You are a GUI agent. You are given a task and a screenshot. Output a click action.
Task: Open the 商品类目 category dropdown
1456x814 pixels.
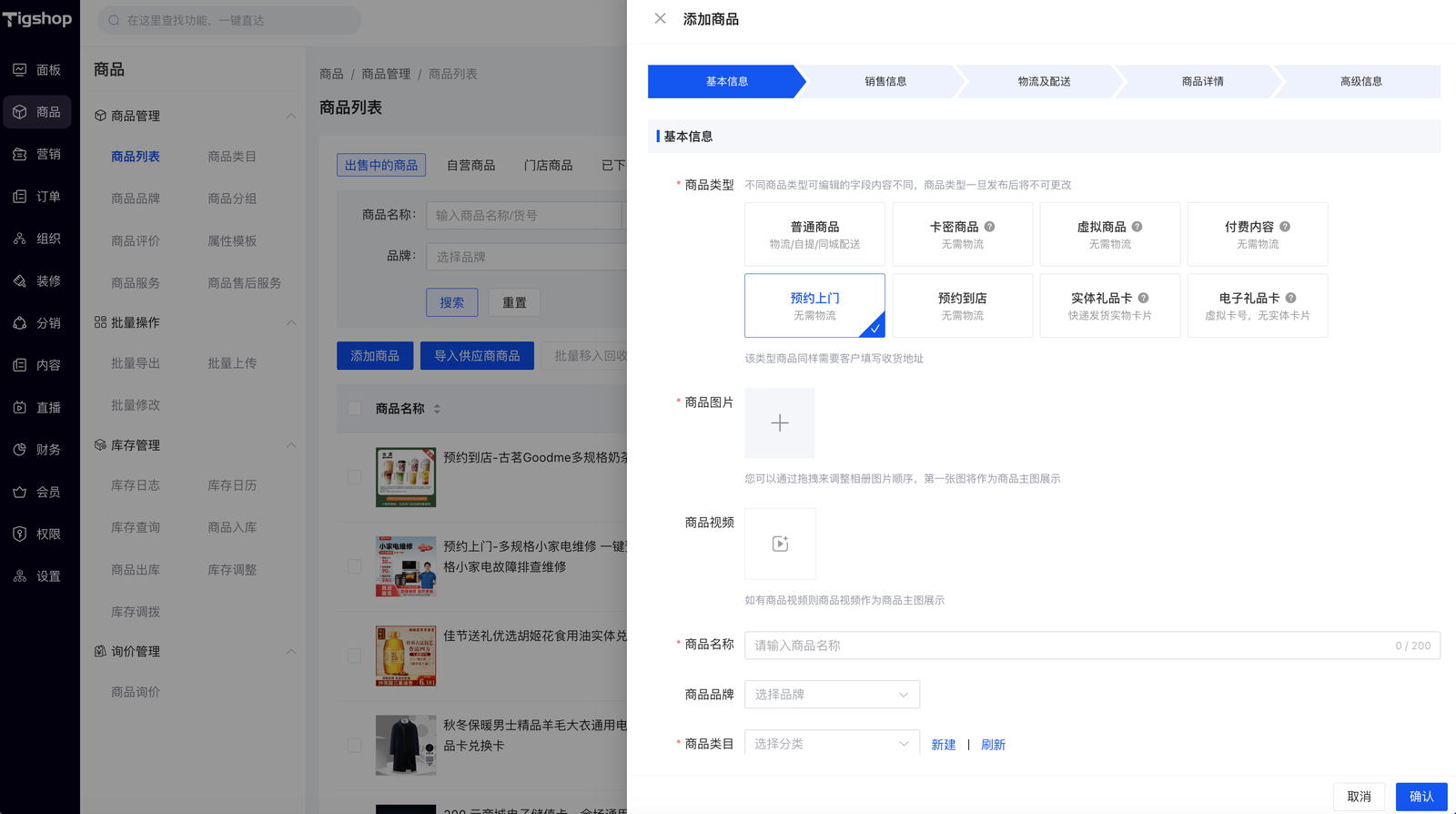click(x=832, y=744)
